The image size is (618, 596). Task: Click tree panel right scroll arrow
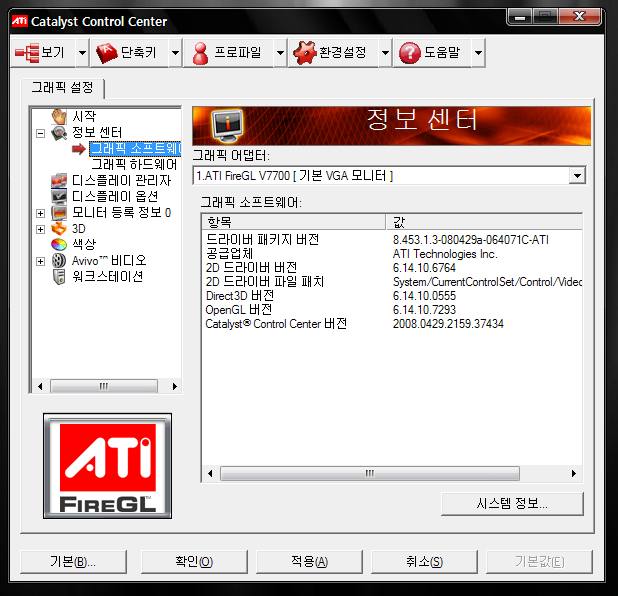pos(175,386)
